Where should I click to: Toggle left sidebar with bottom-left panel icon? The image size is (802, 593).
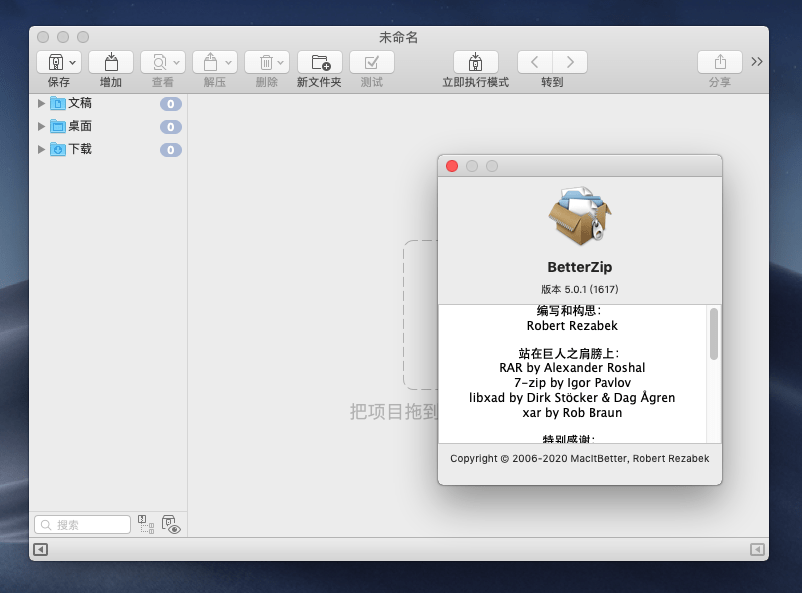pos(40,550)
